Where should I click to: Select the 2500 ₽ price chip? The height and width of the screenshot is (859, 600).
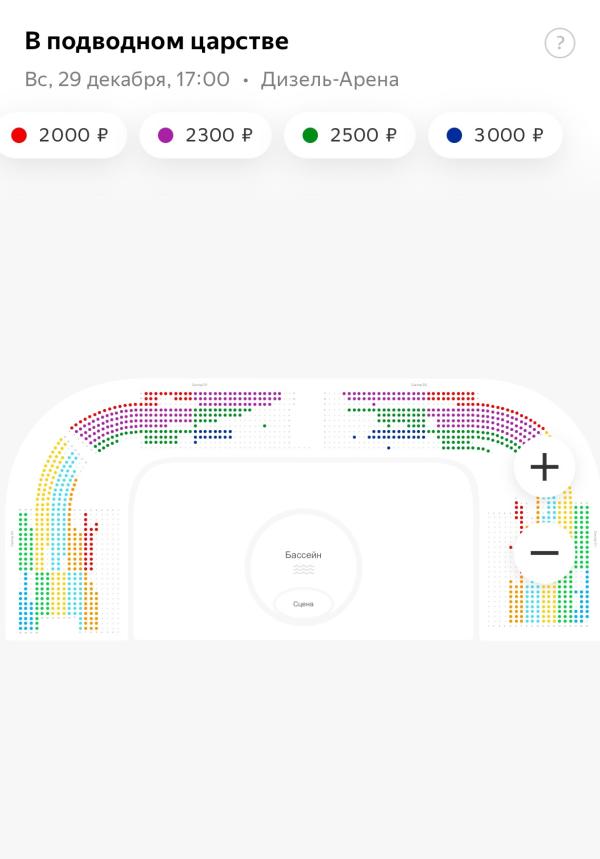pos(350,135)
